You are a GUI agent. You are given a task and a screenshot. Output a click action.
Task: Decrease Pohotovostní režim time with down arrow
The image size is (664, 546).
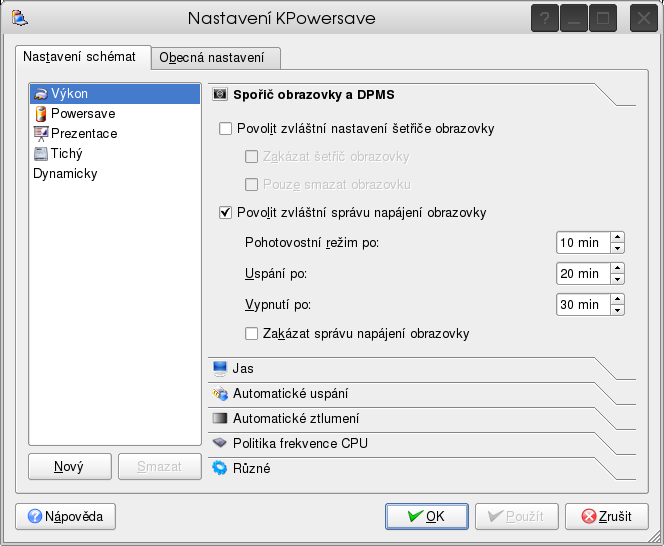(x=617, y=248)
